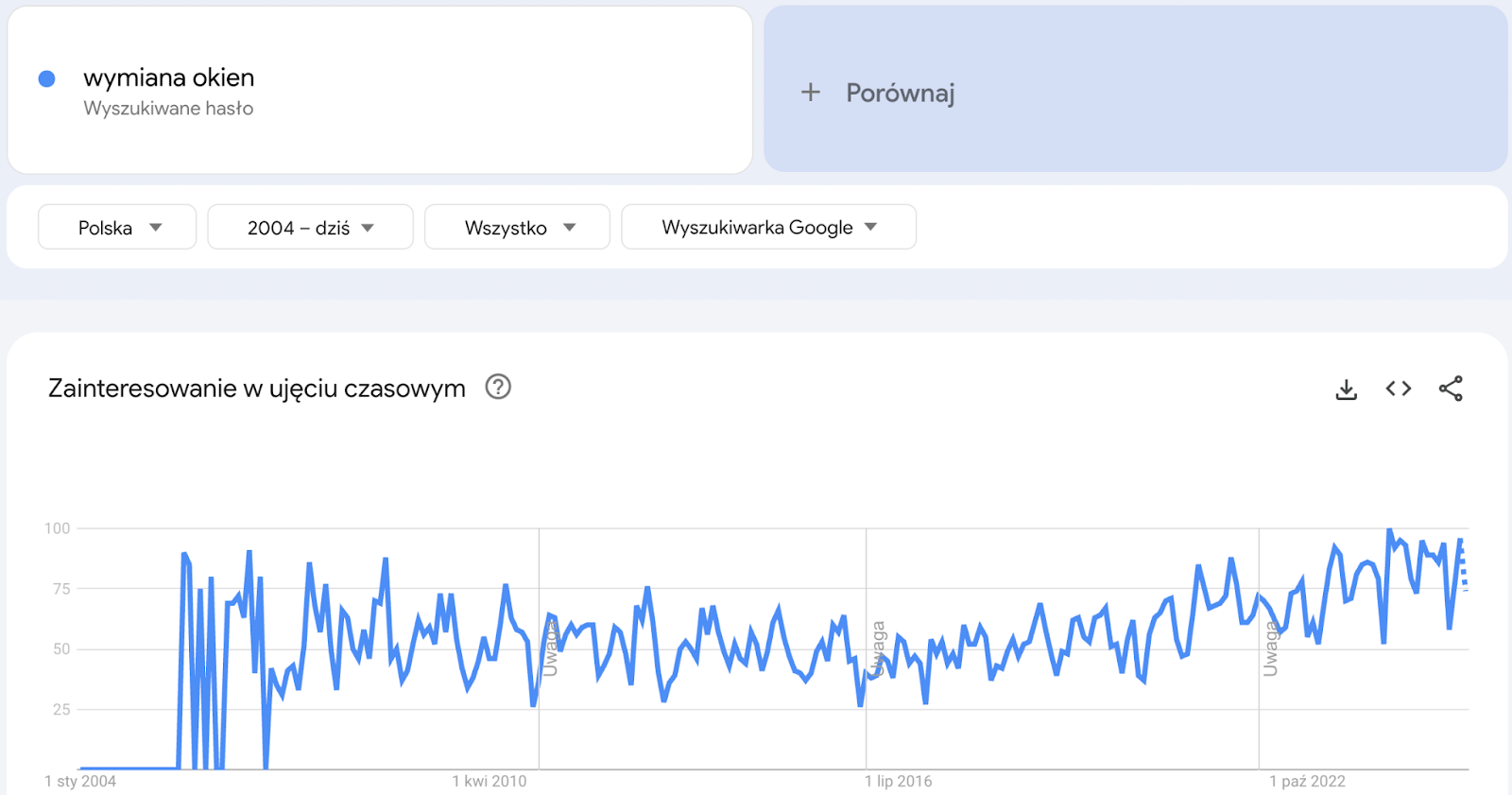Download the interest over time data

[1346, 389]
